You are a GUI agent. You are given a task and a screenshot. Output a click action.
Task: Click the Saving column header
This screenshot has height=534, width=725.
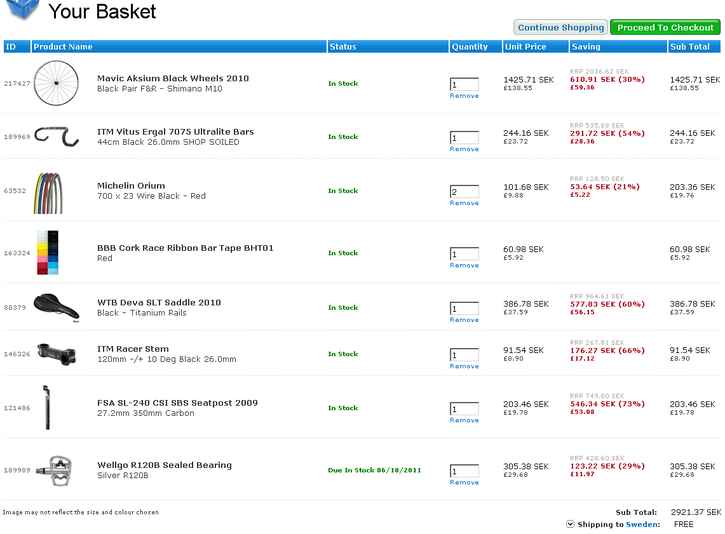[x=618, y=47]
